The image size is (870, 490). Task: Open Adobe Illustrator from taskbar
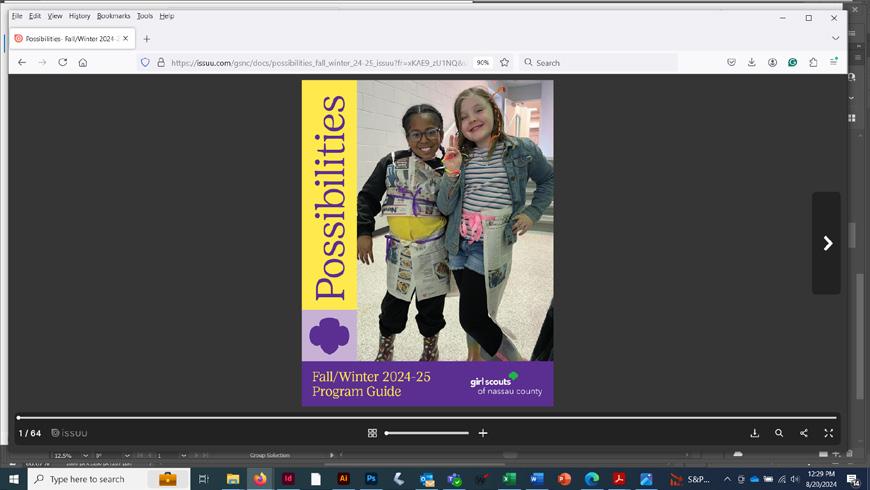click(343, 479)
